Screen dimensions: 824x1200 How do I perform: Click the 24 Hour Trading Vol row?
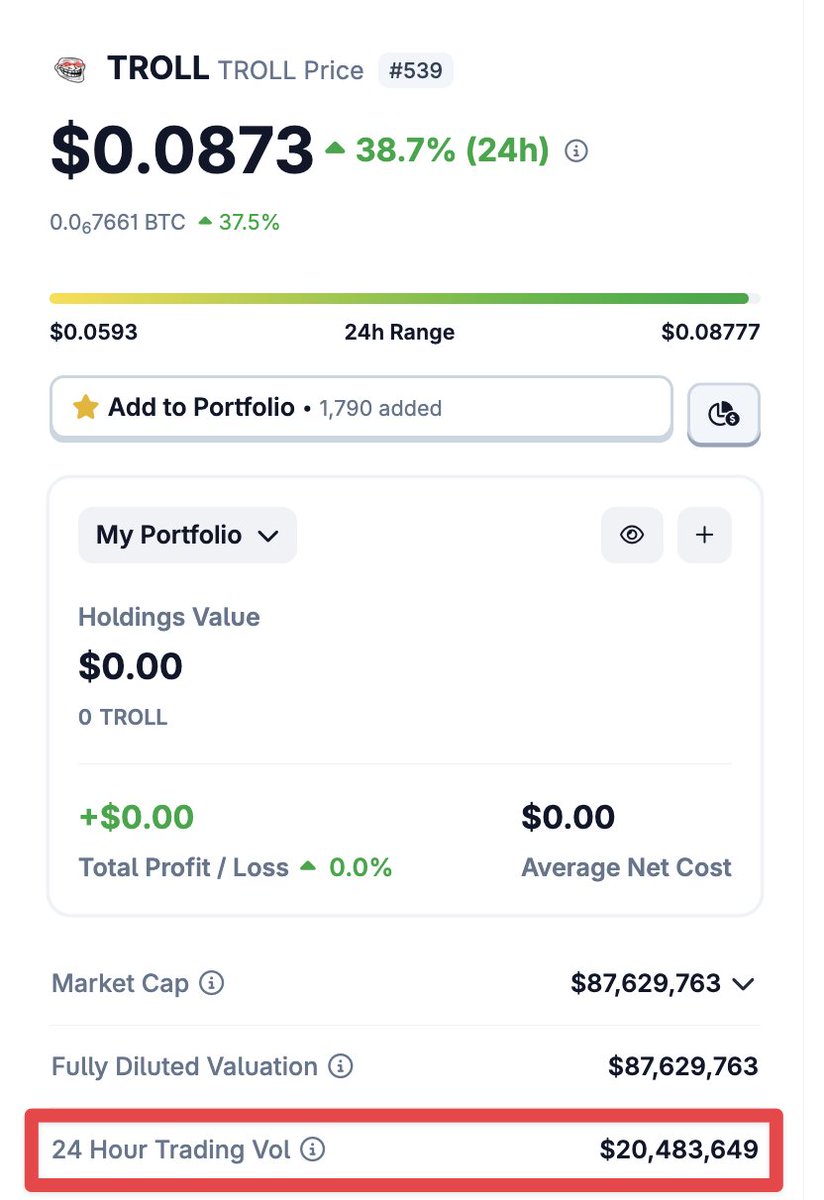click(405, 1150)
